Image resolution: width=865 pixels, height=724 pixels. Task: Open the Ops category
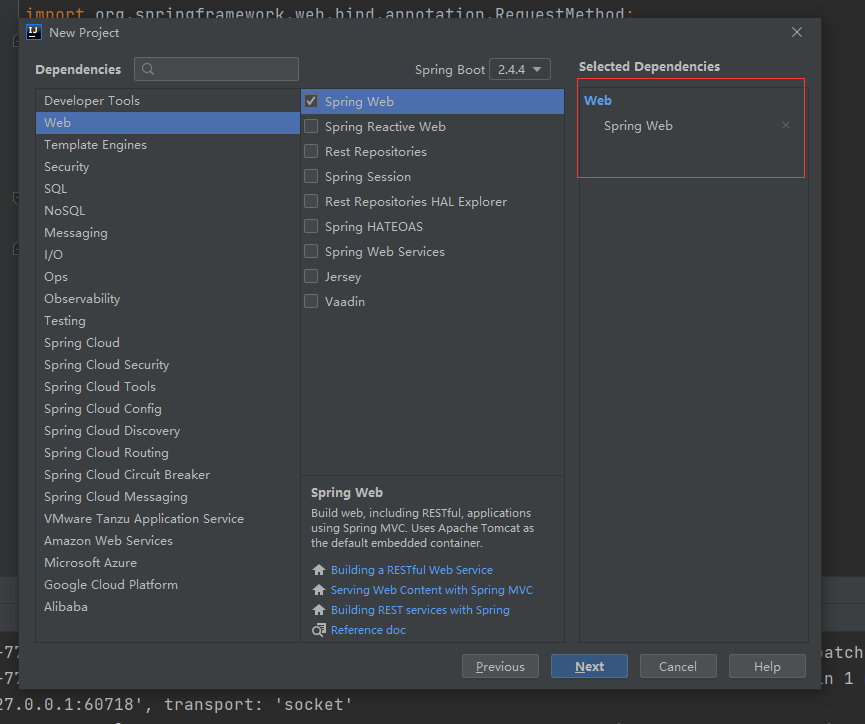pos(168,276)
